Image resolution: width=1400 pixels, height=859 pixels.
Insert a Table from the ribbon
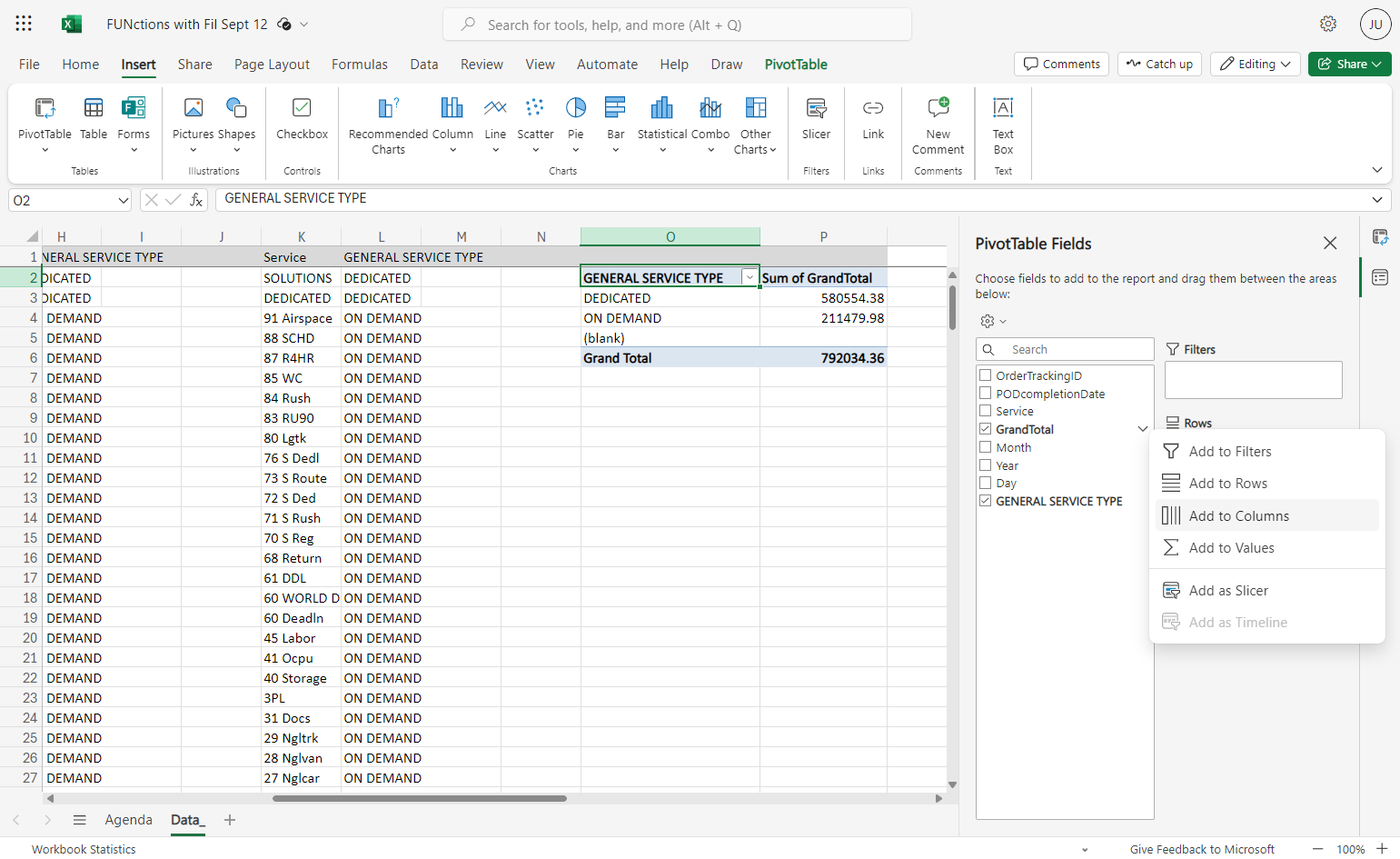click(x=94, y=120)
